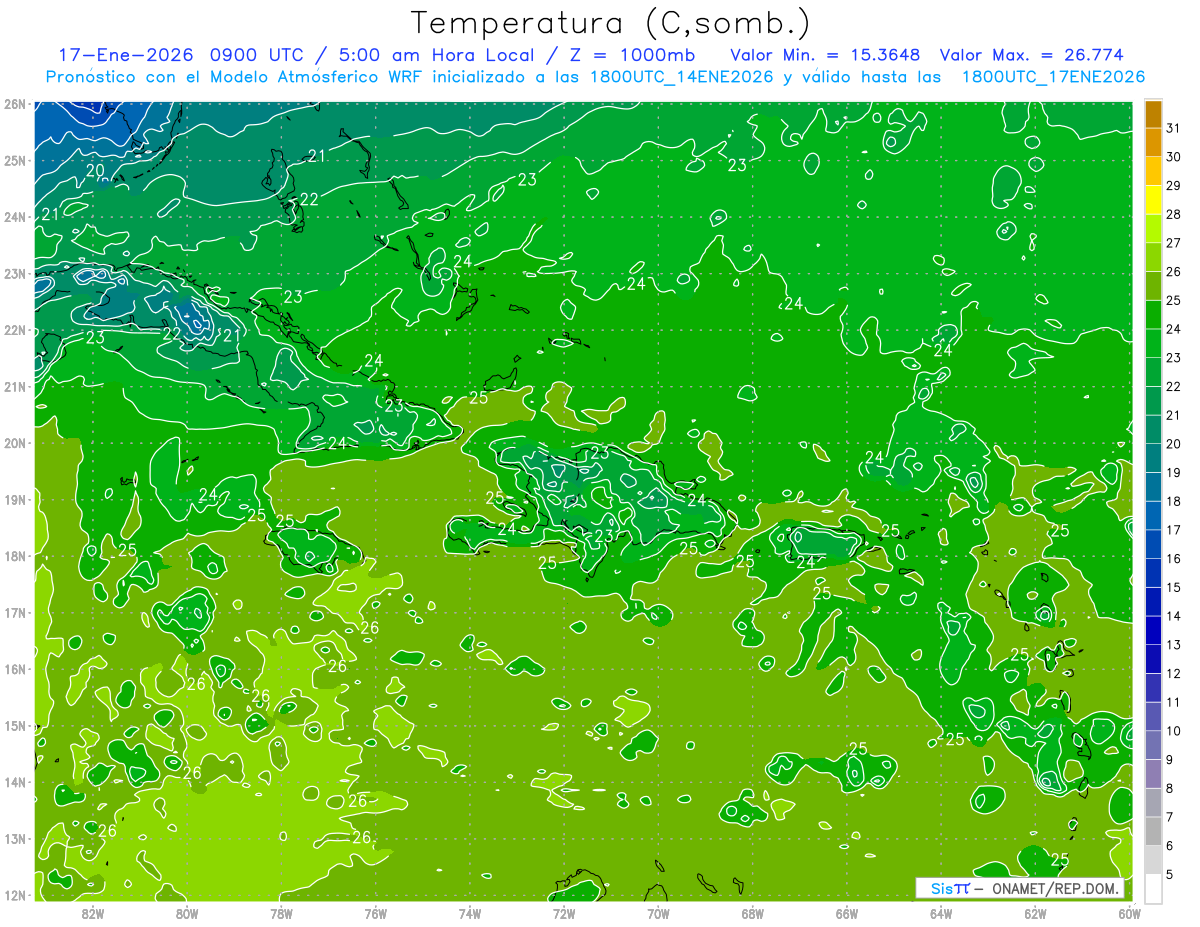
Task: Click the 16N latitude axis label
Action: pos(14,669)
